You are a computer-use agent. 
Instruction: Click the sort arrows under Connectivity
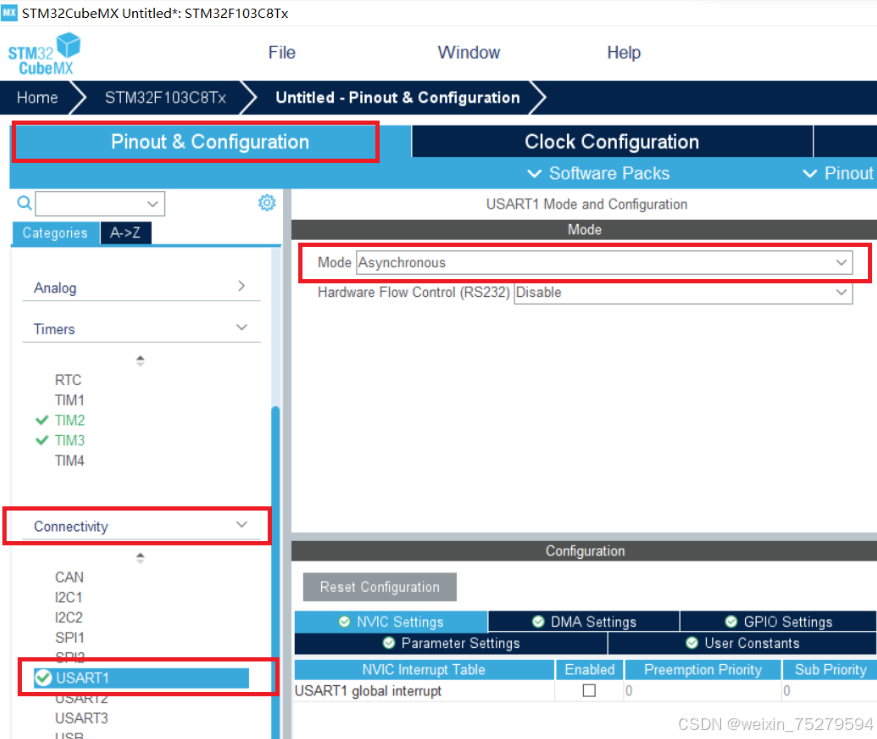coord(140,558)
